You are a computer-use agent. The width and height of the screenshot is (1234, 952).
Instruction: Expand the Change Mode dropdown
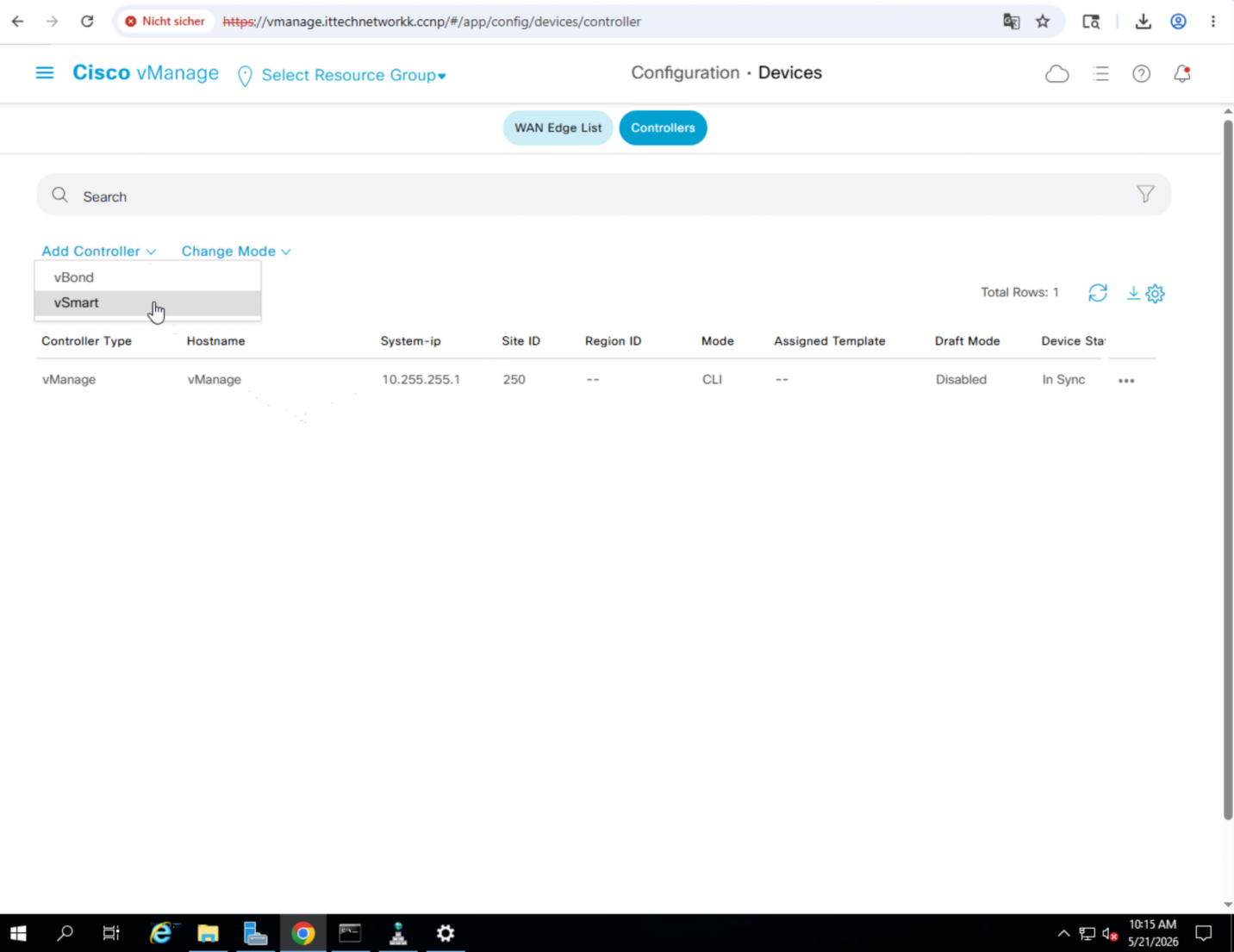coord(236,252)
